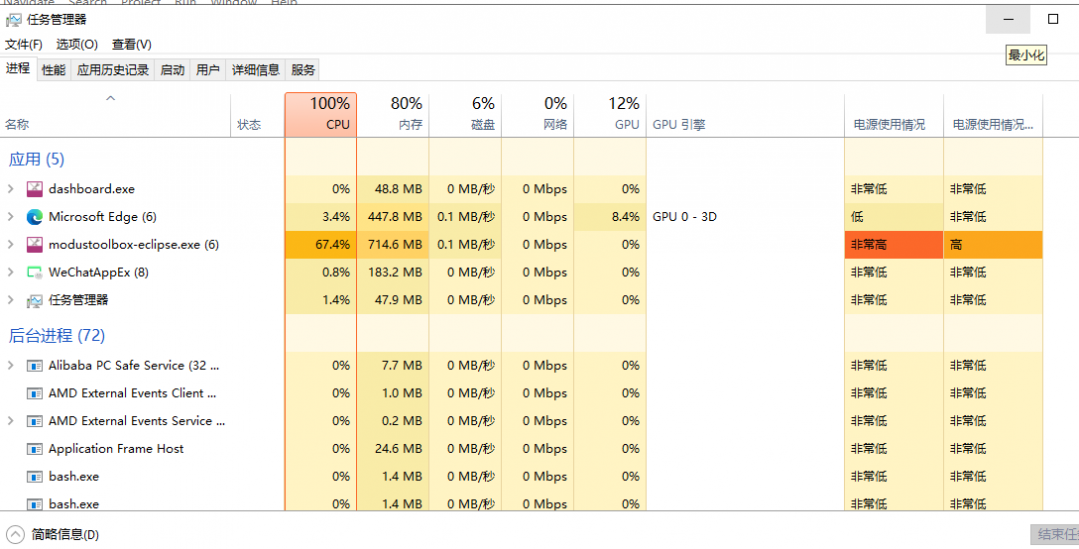Sort by the GPU 12% column header

point(610,114)
